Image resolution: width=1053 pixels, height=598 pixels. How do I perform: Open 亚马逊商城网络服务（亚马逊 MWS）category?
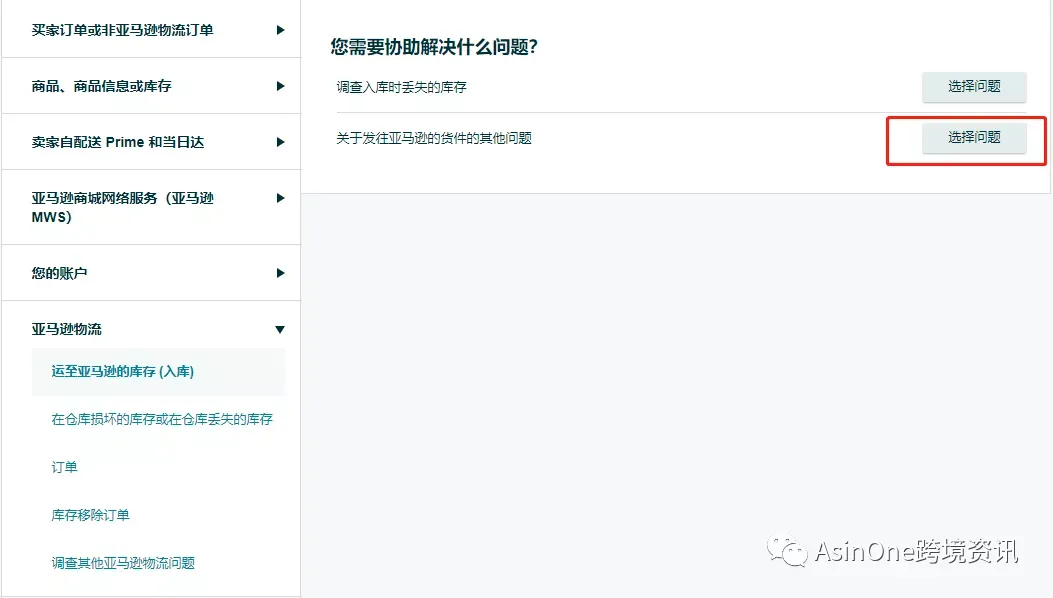[x=122, y=208]
